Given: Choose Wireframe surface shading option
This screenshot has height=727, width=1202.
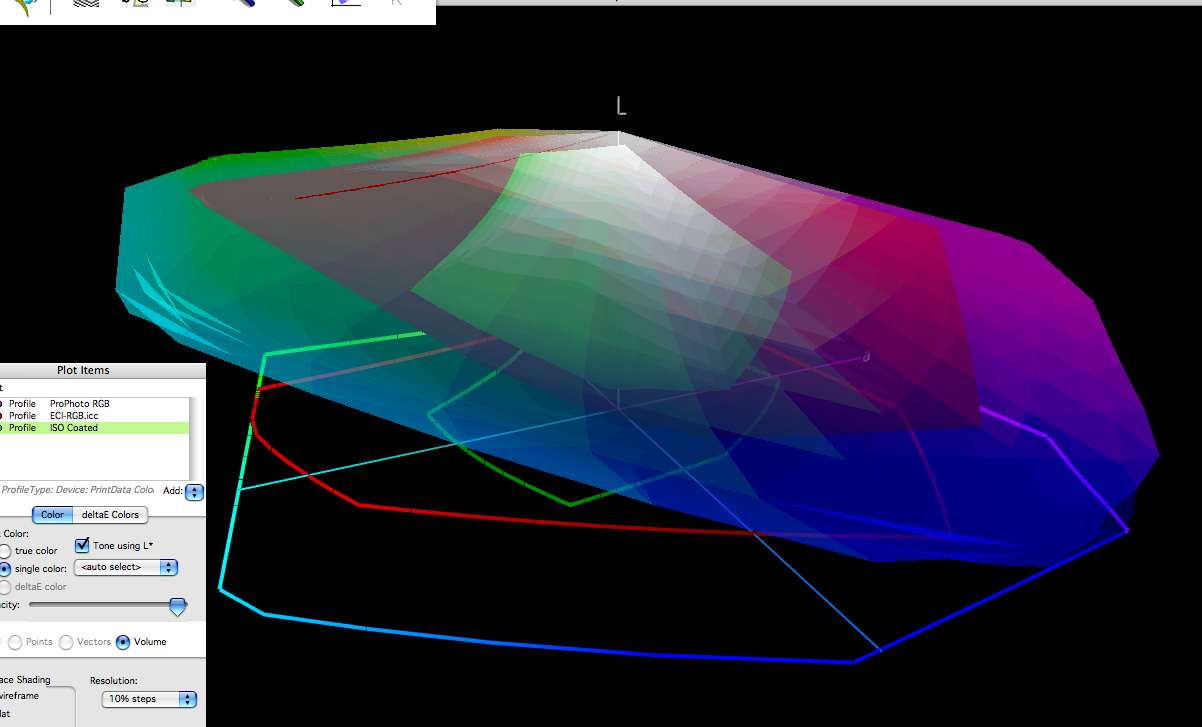Looking at the screenshot, I should (x=19, y=695).
